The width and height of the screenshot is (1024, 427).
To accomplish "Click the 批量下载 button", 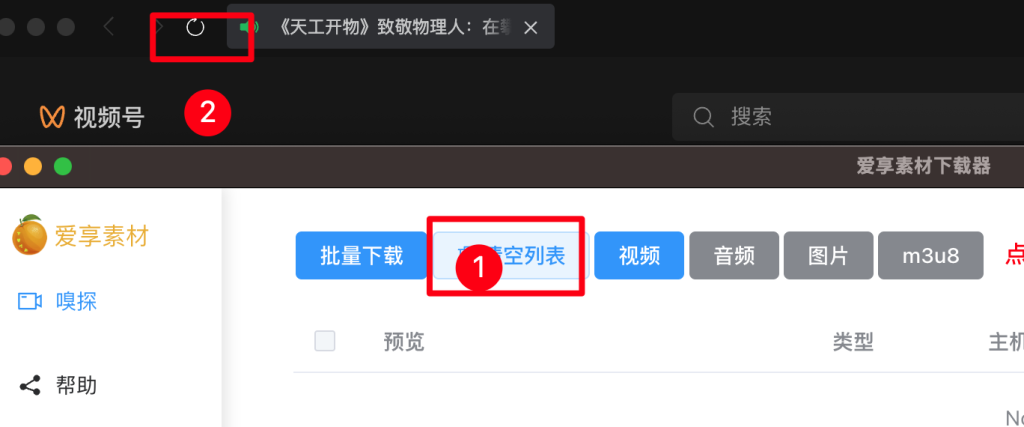I will coord(361,255).
